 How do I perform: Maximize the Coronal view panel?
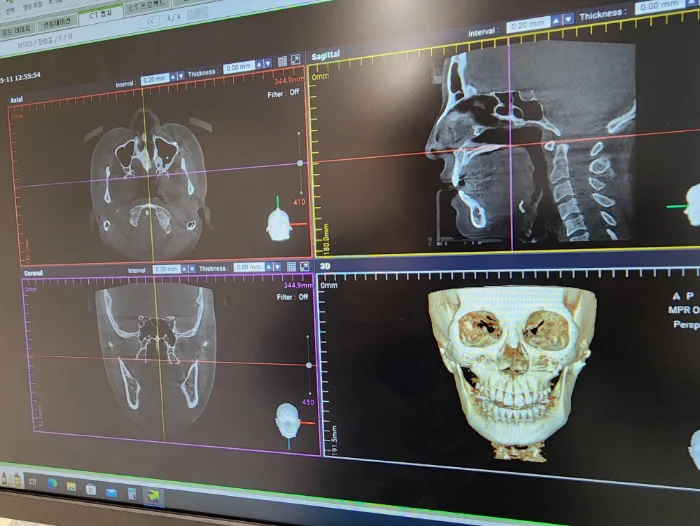pyautogui.click(x=304, y=267)
